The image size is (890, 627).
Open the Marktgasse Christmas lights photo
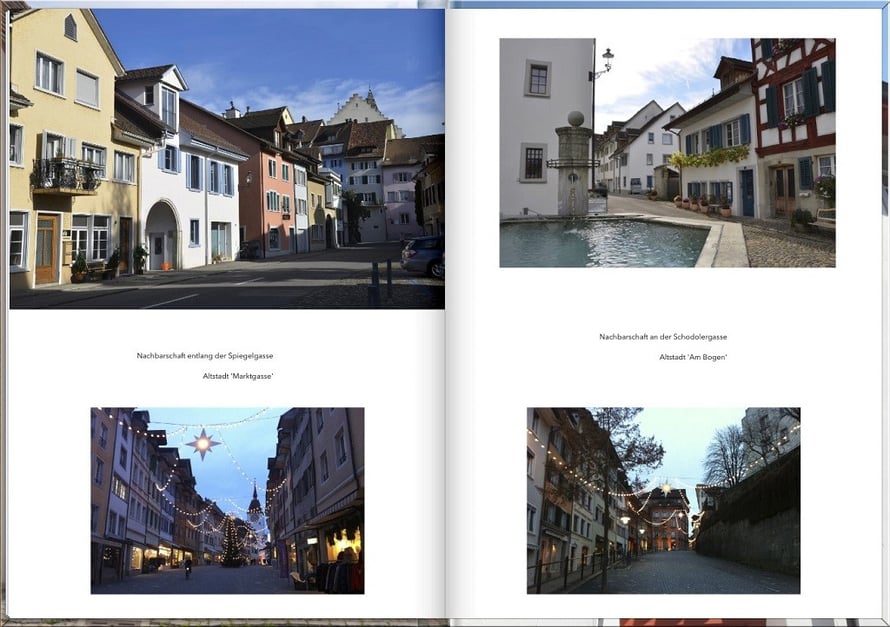[x=227, y=500]
